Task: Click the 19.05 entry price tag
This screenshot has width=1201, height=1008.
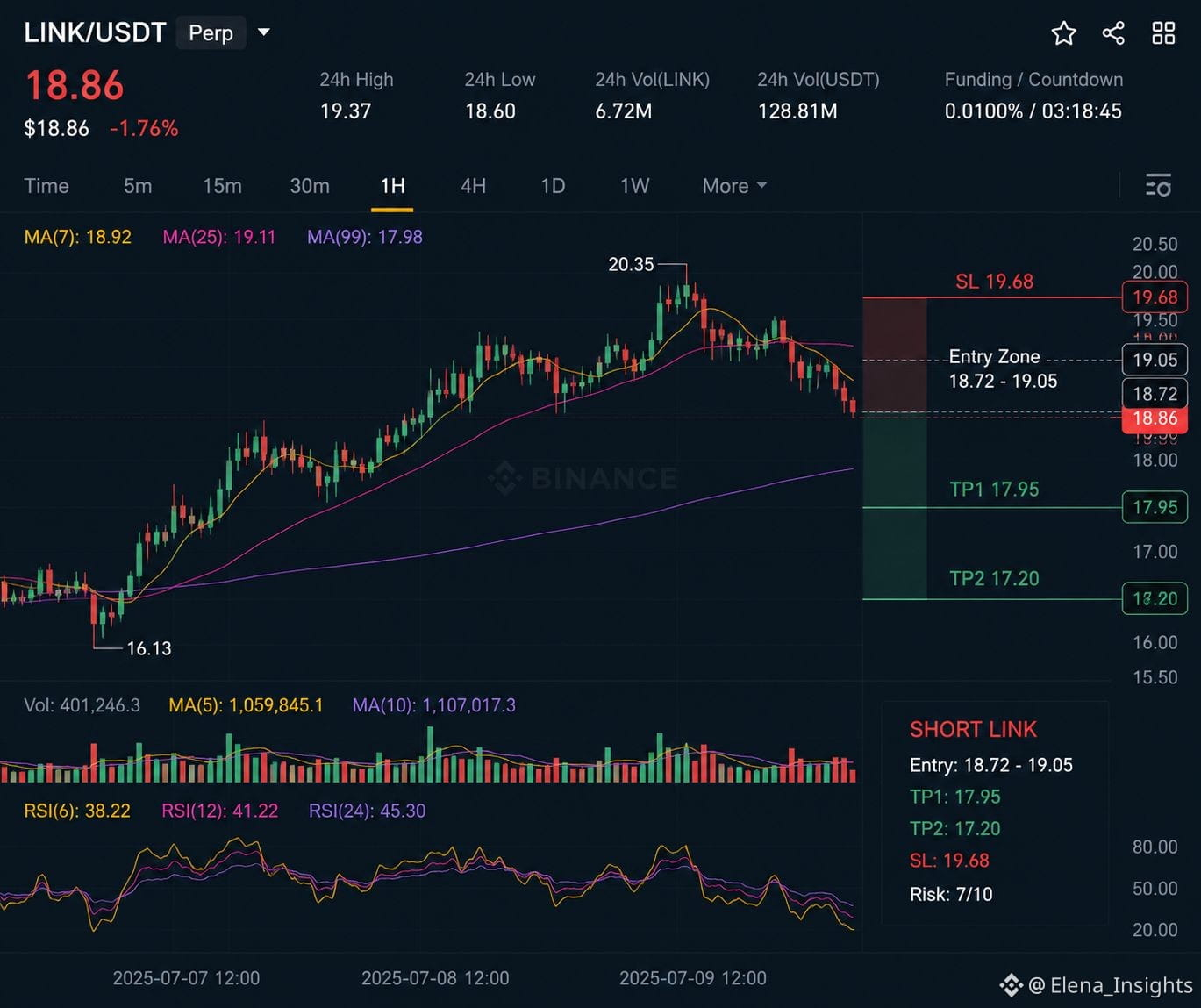Action: click(1155, 360)
